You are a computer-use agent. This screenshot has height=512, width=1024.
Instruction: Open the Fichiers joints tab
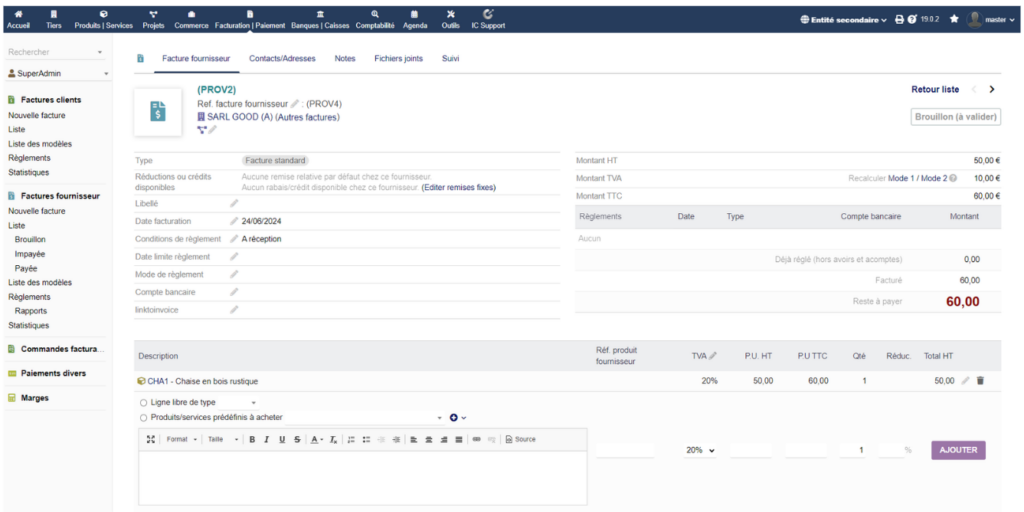tap(398, 59)
